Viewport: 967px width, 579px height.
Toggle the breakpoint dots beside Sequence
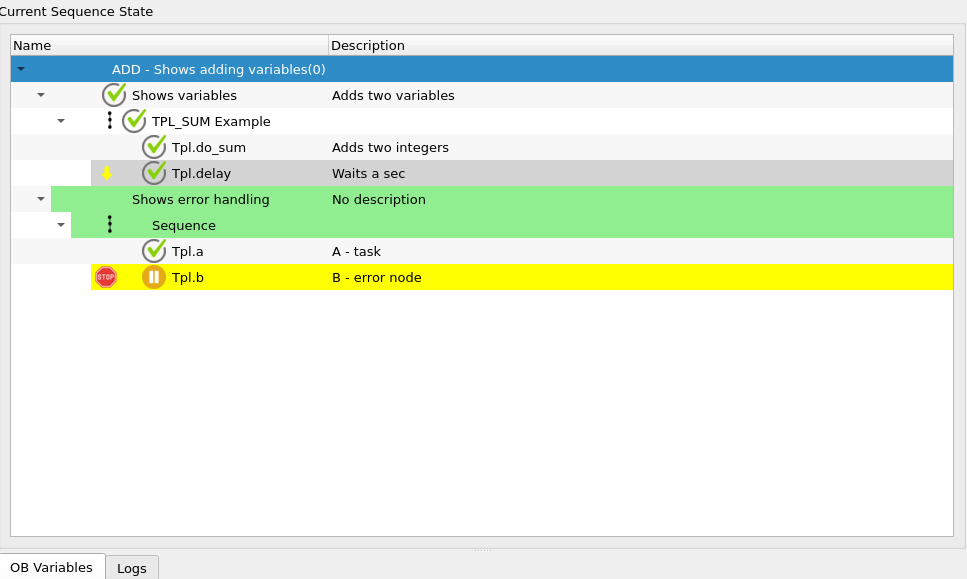coord(109,225)
